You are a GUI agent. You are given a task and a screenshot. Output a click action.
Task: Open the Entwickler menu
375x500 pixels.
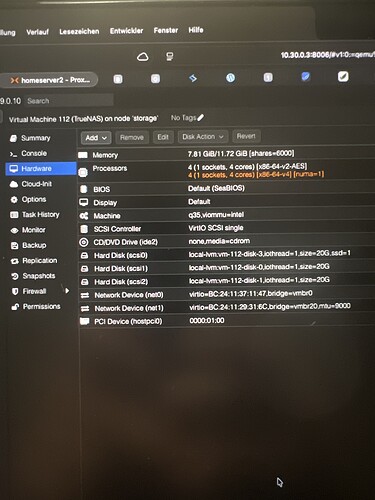pyautogui.click(x=126, y=31)
